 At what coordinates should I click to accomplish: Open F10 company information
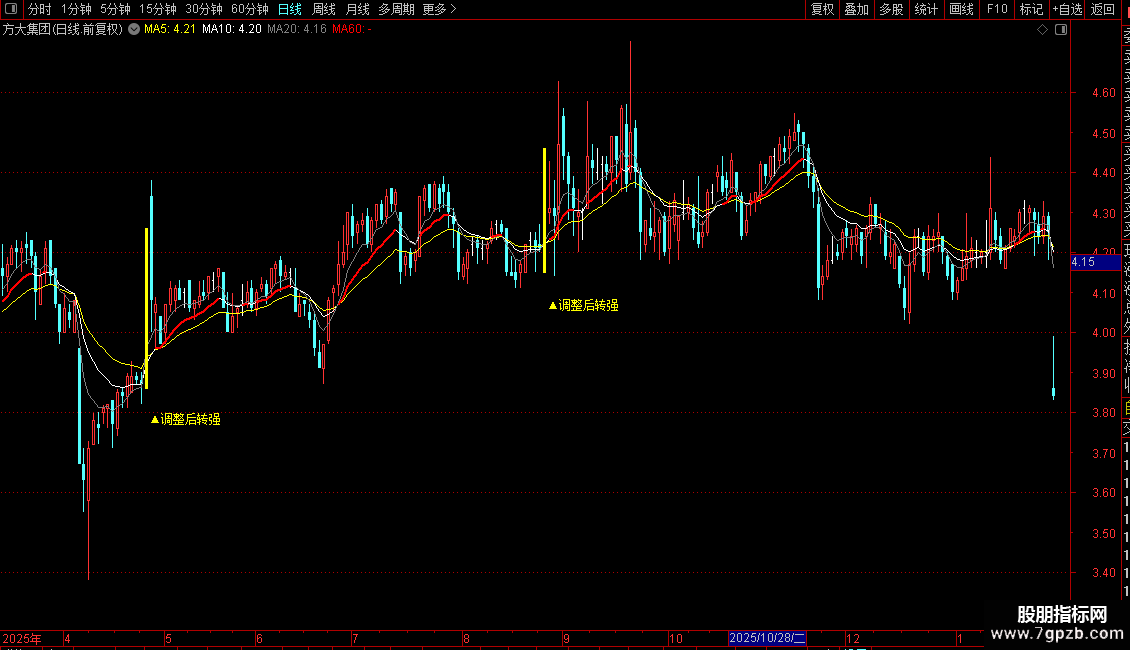997,9
